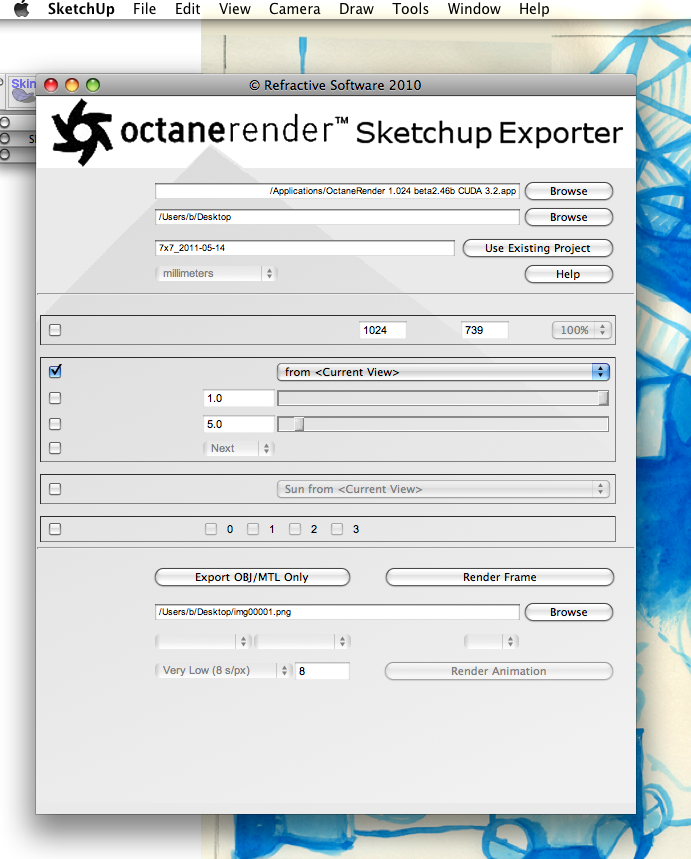Open the File menu
Screen dimensions: 691x859
(x=145, y=9)
